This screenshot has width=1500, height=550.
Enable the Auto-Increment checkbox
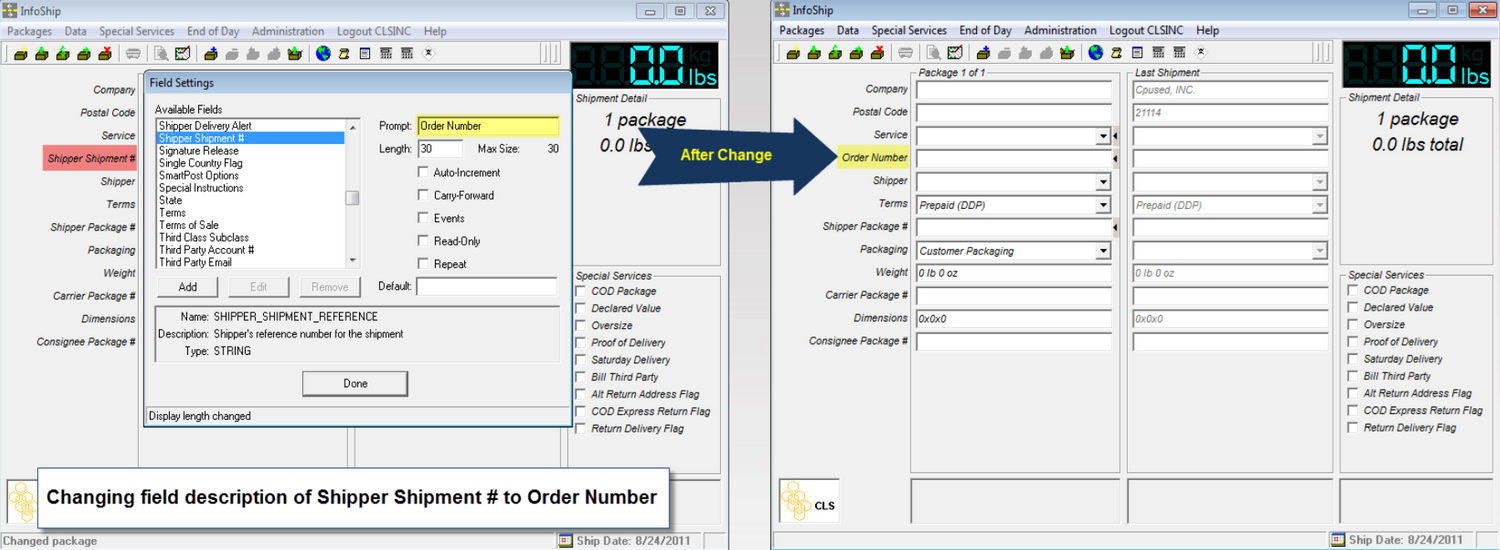(x=423, y=173)
